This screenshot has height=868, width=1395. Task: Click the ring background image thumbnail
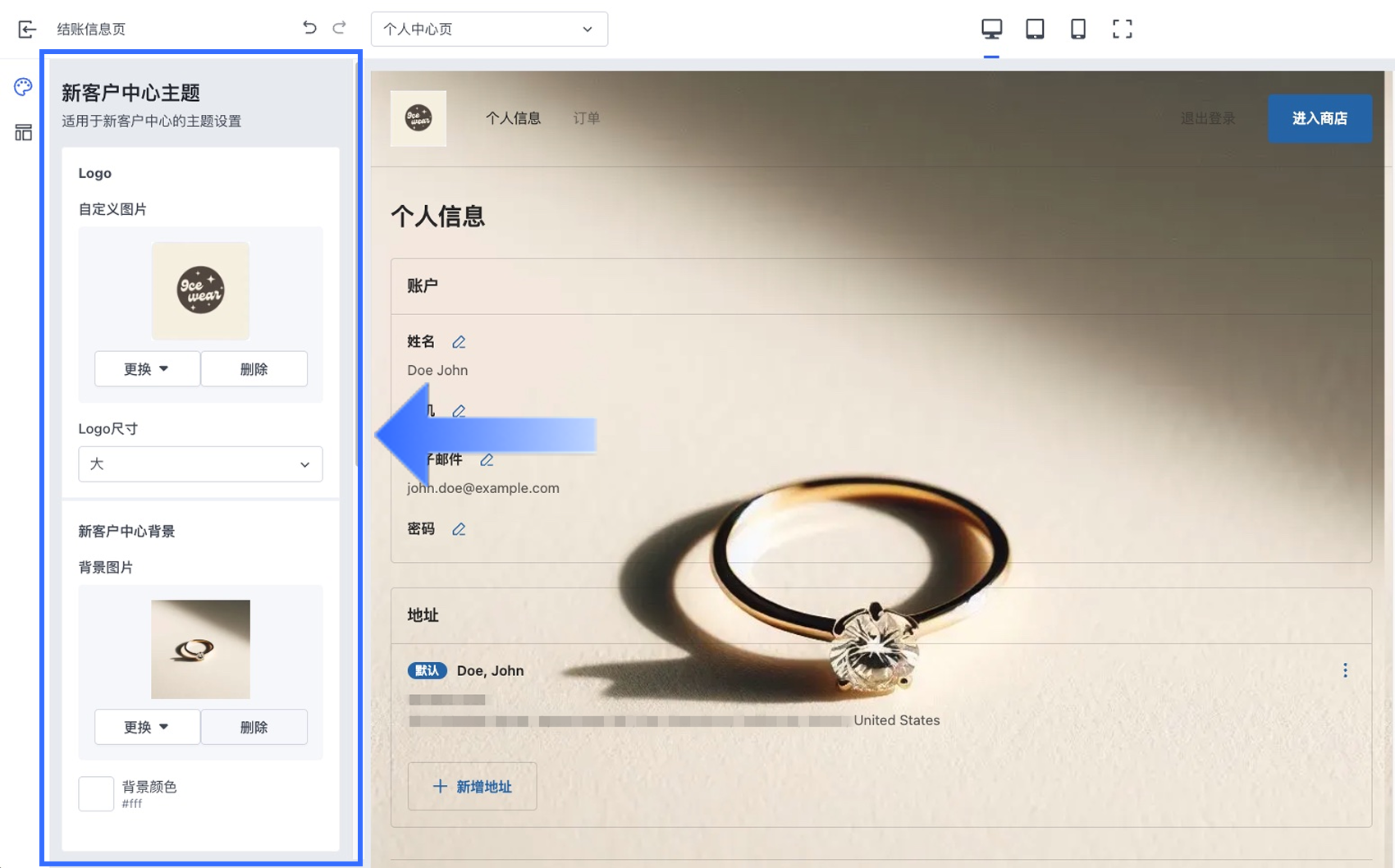(x=200, y=649)
